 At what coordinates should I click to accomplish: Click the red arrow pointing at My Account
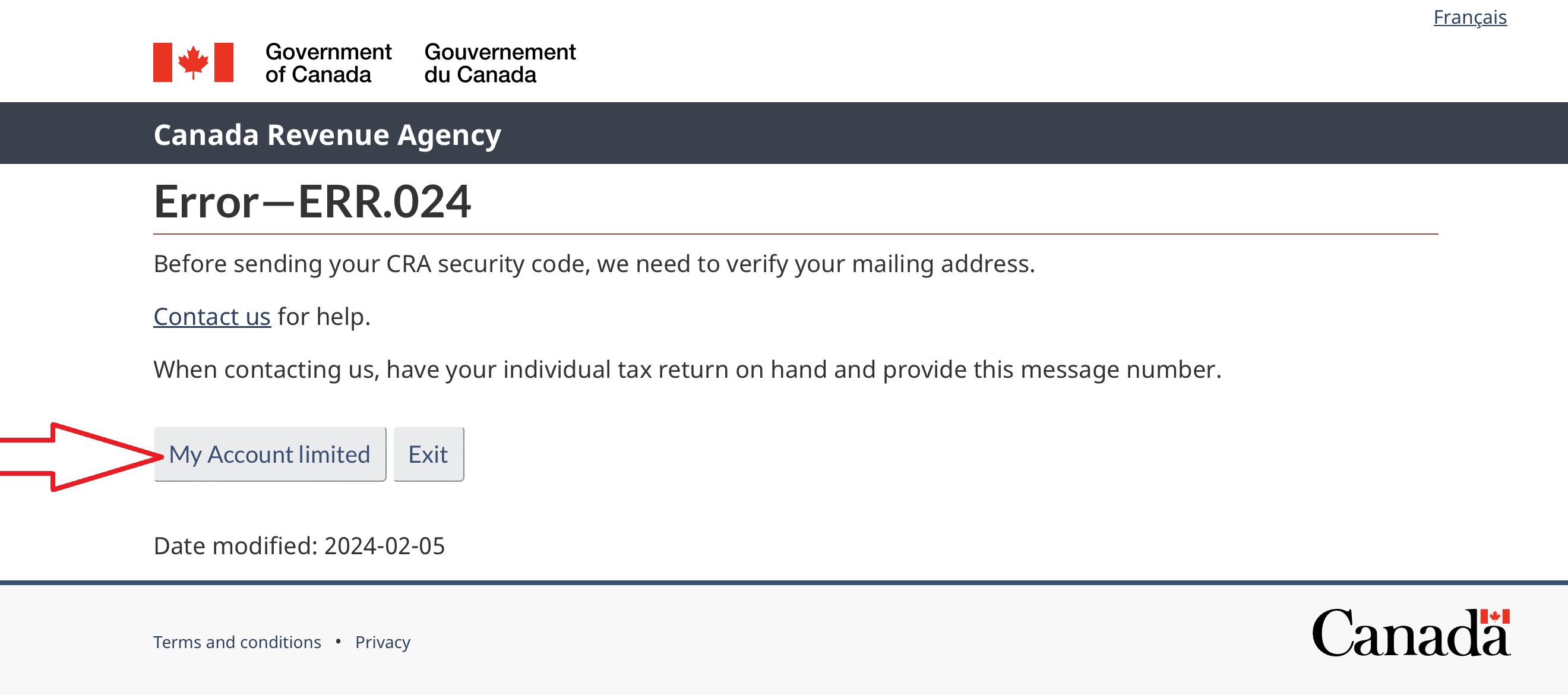pos(79,456)
